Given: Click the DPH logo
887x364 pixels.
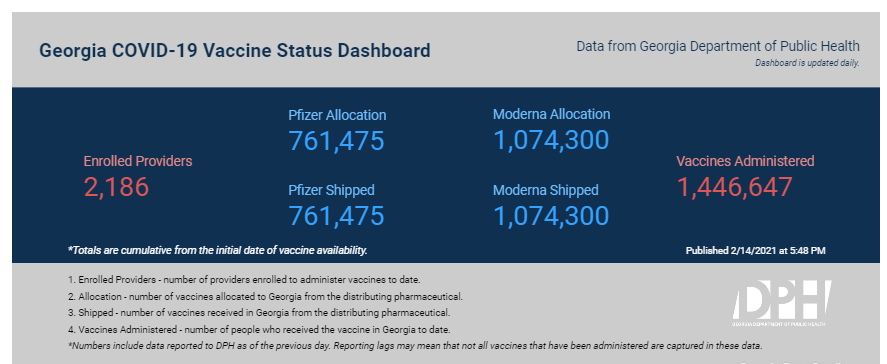Looking at the screenshot, I should 782,303.
